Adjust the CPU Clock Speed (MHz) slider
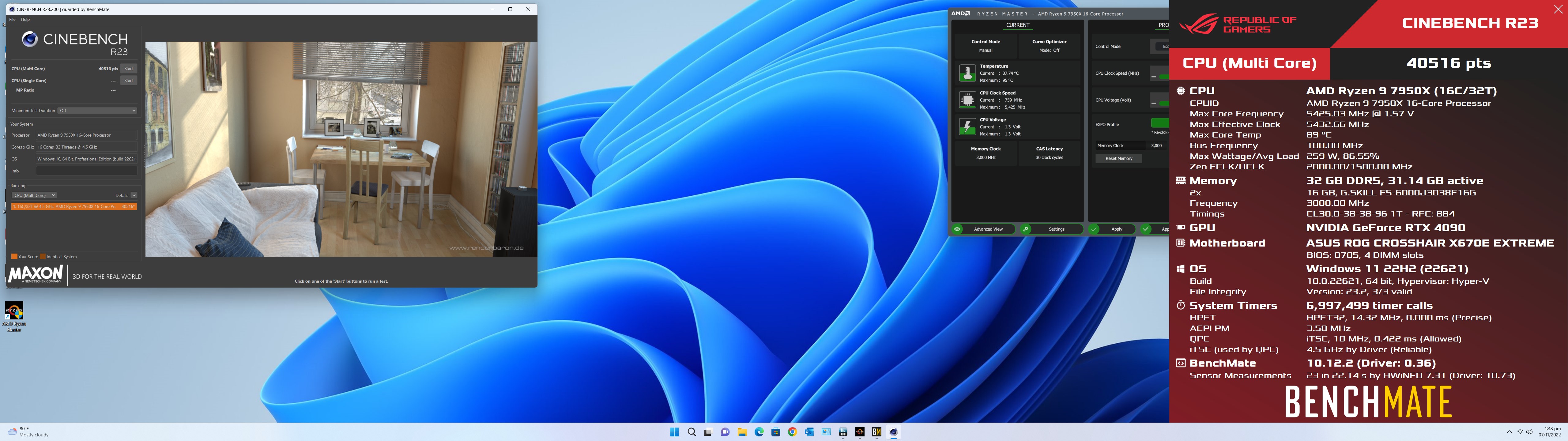Screen dimensions: 1568x441 1159,74
